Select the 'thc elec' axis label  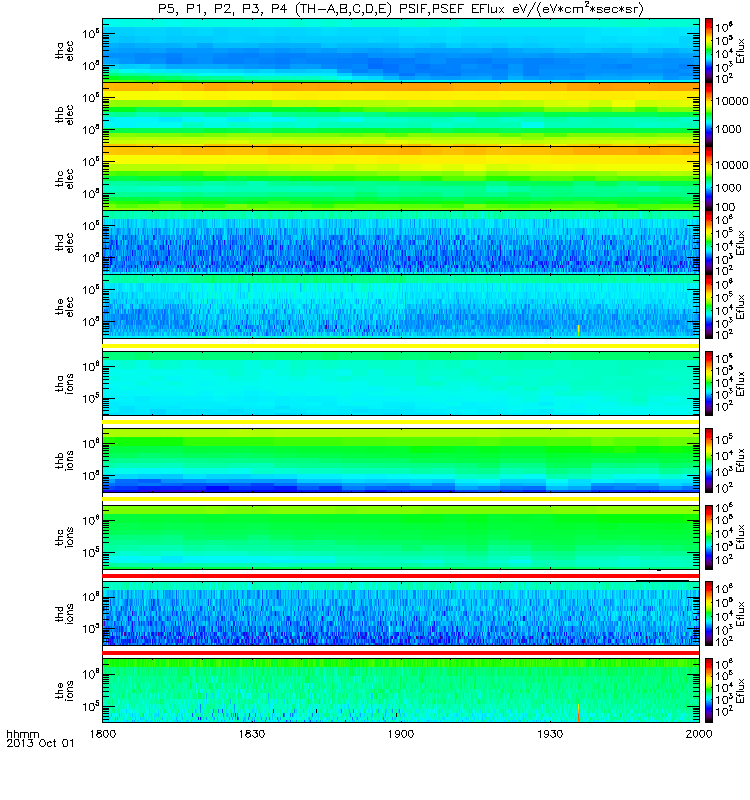(65, 179)
